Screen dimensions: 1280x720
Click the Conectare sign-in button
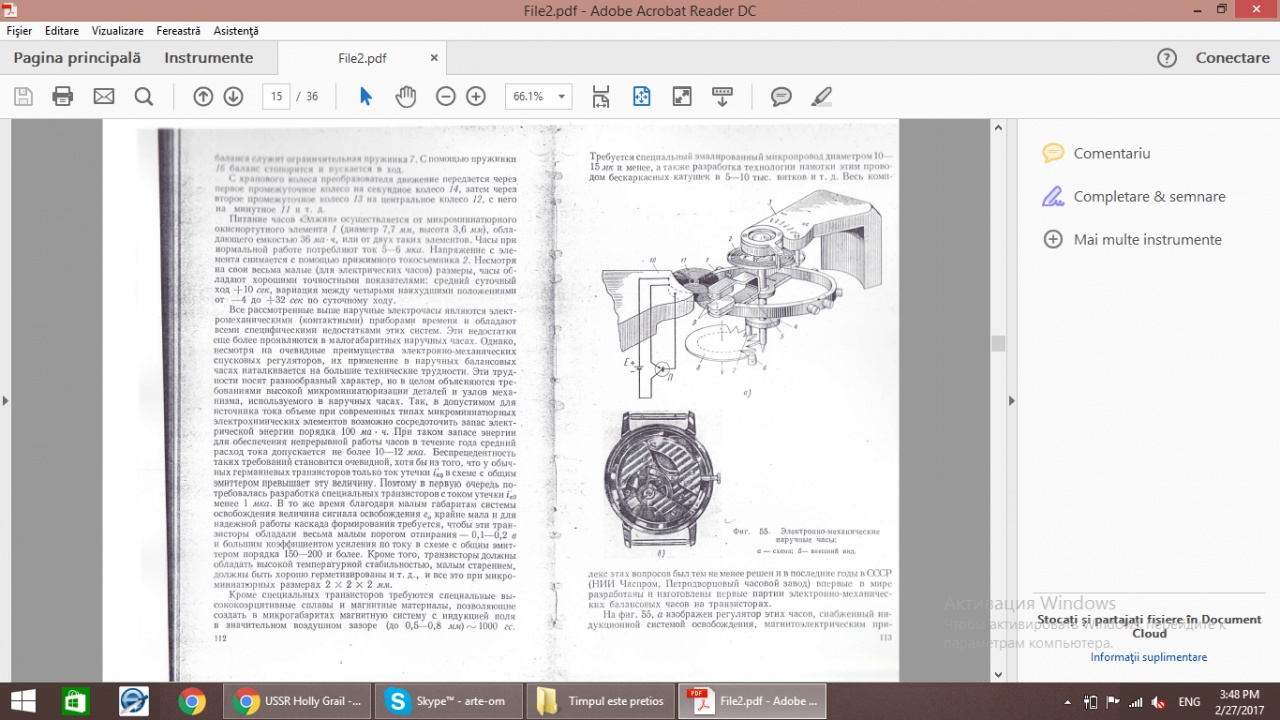[x=1232, y=58]
